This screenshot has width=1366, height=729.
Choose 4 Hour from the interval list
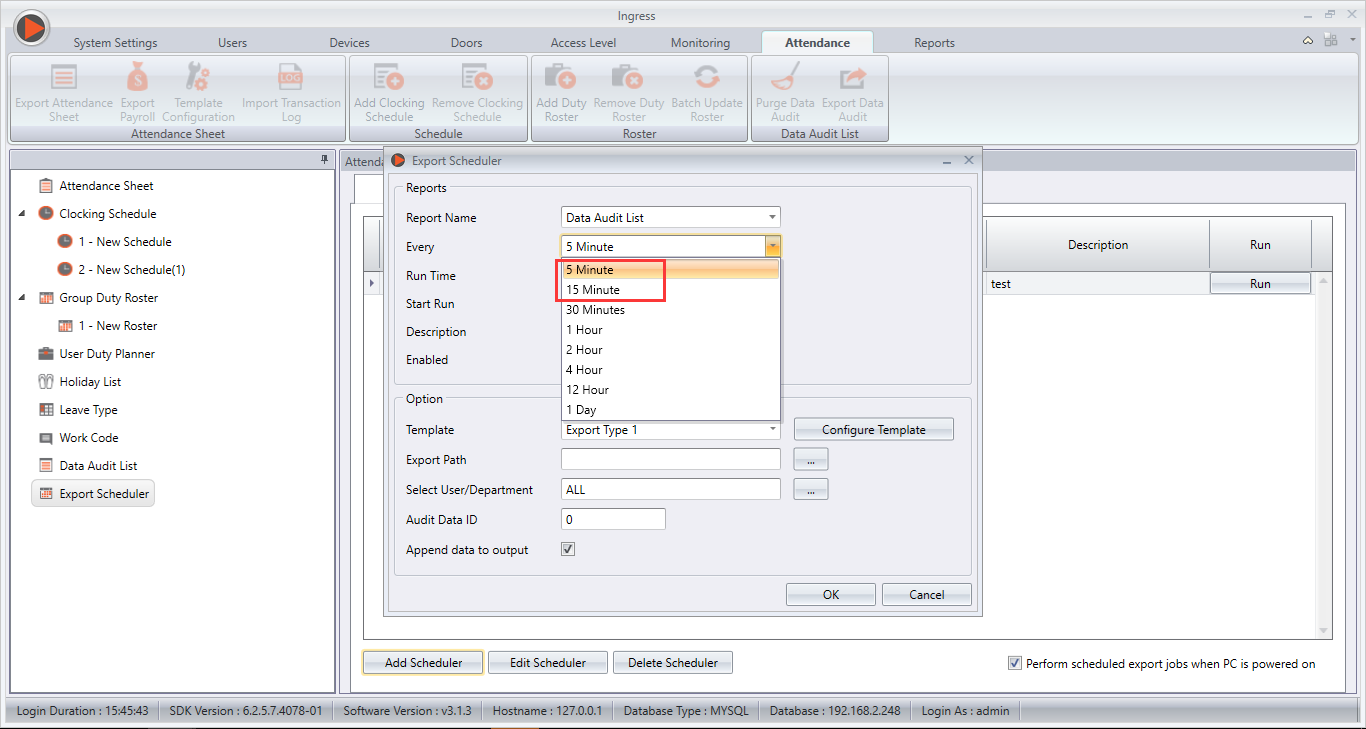click(671, 370)
